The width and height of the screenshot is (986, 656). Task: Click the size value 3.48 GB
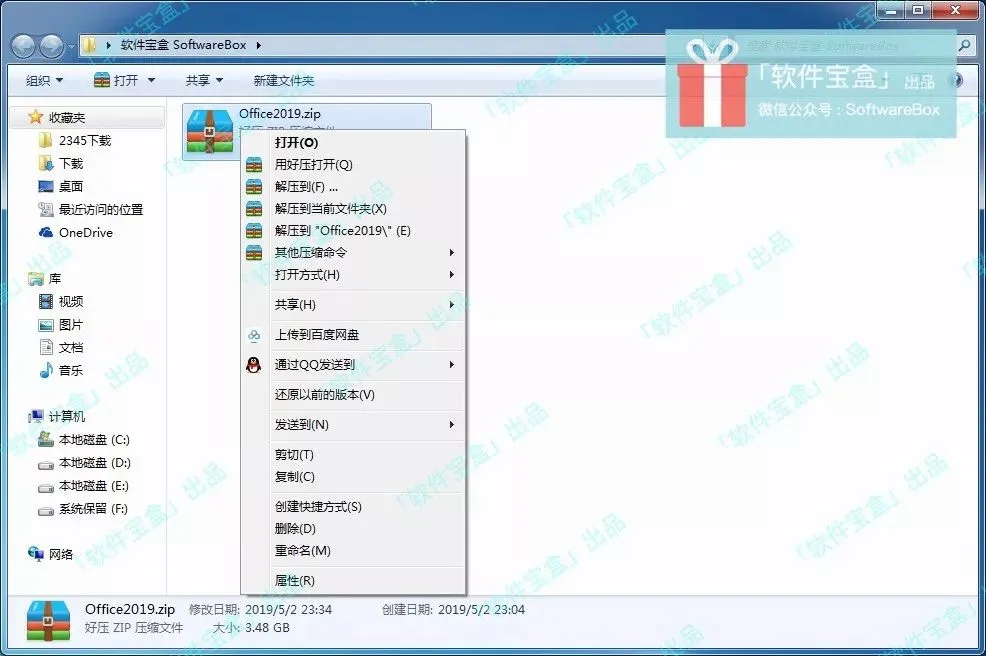(267, 628)
